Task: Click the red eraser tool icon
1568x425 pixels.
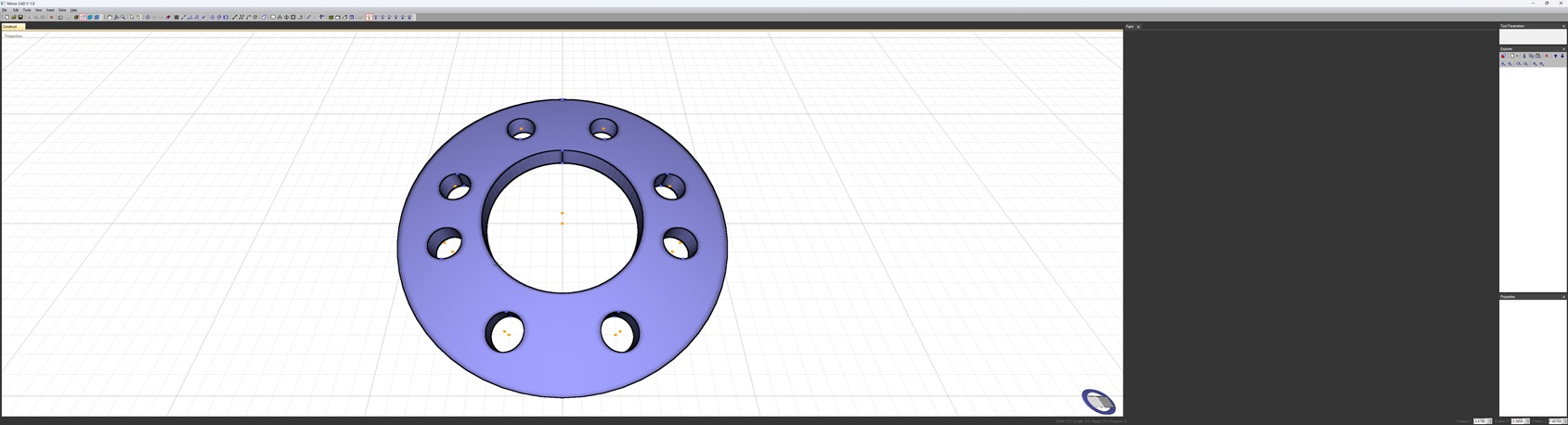Action: (x=168, y=17)
